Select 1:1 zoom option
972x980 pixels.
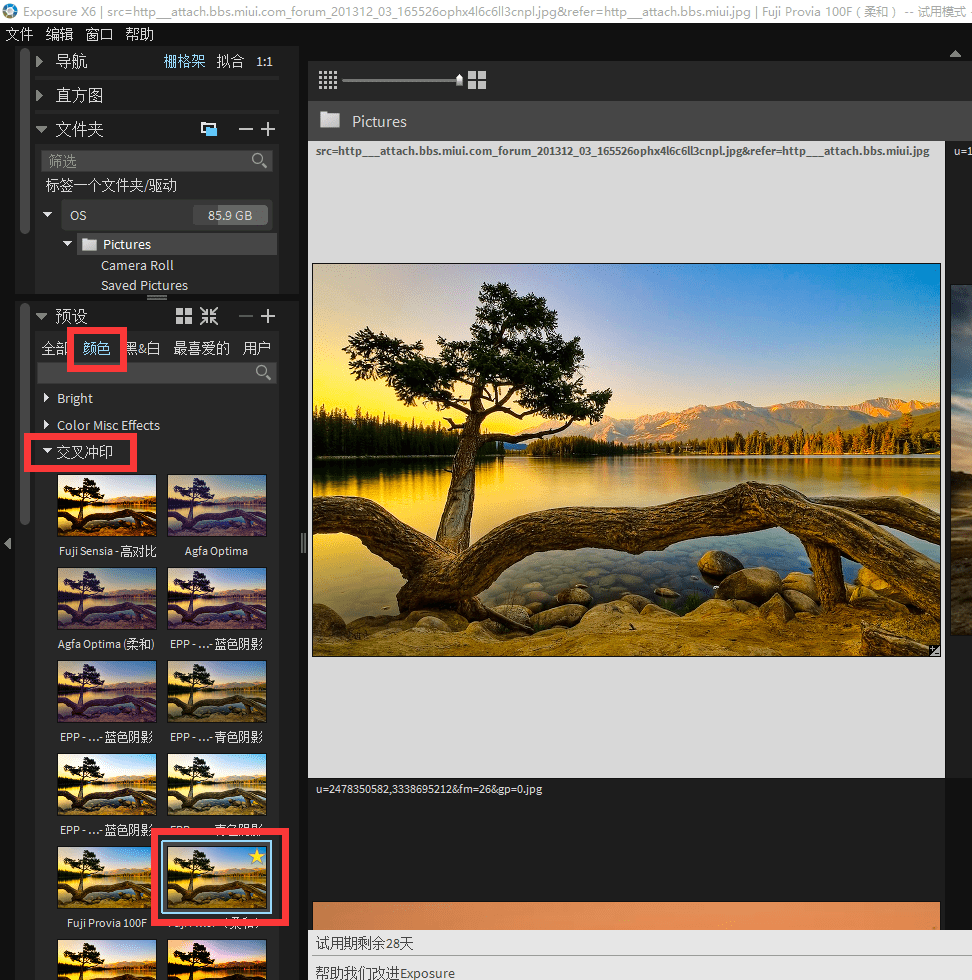[x=264, y=62]
